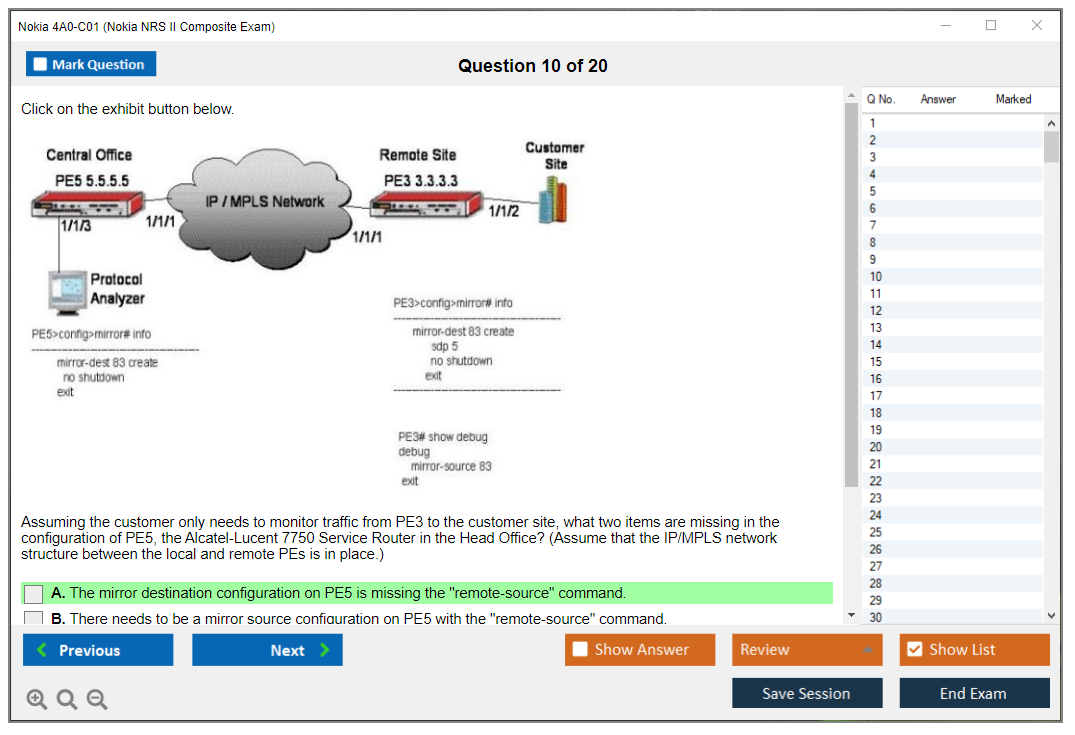Click the IP/MPLS Network cloud image

[264, 201]
